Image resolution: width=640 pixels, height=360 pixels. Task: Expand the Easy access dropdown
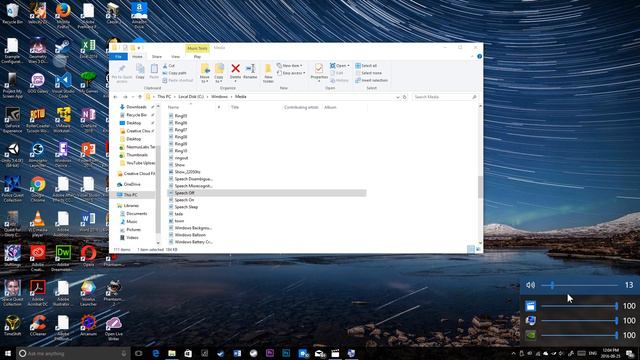click(x=291, y=73)
